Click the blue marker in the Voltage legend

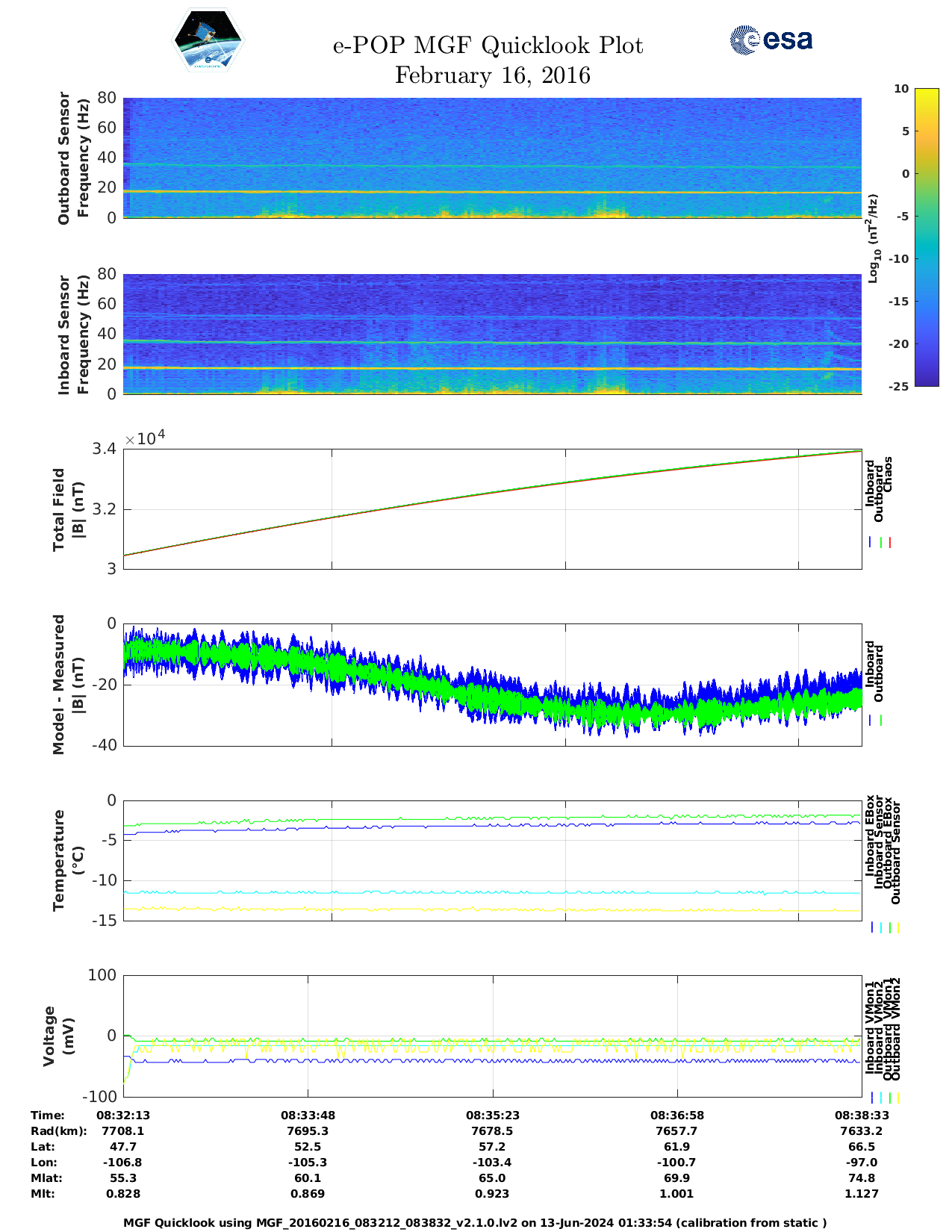coord(872,1098)
